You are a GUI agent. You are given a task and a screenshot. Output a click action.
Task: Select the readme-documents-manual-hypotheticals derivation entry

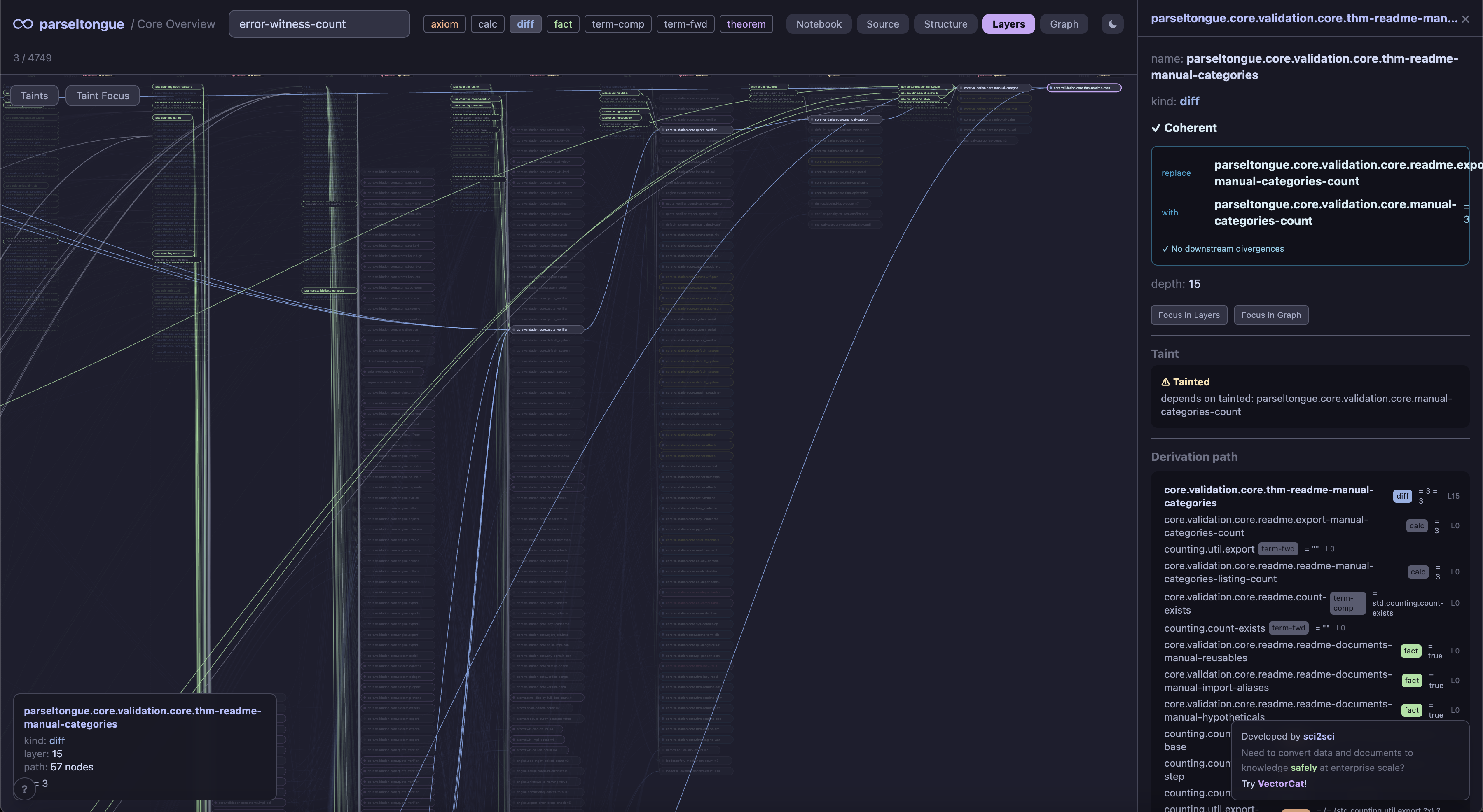[x=1267, y=710]
